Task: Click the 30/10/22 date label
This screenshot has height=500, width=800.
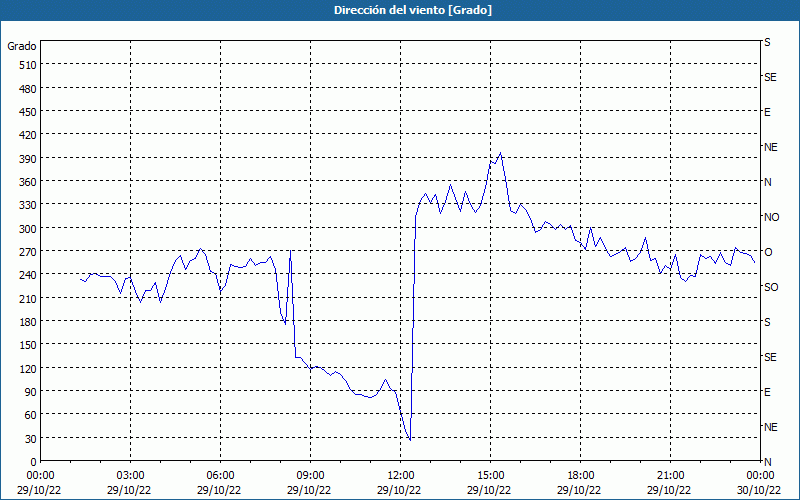Action: pyautogui.click(x=761, y=490)
